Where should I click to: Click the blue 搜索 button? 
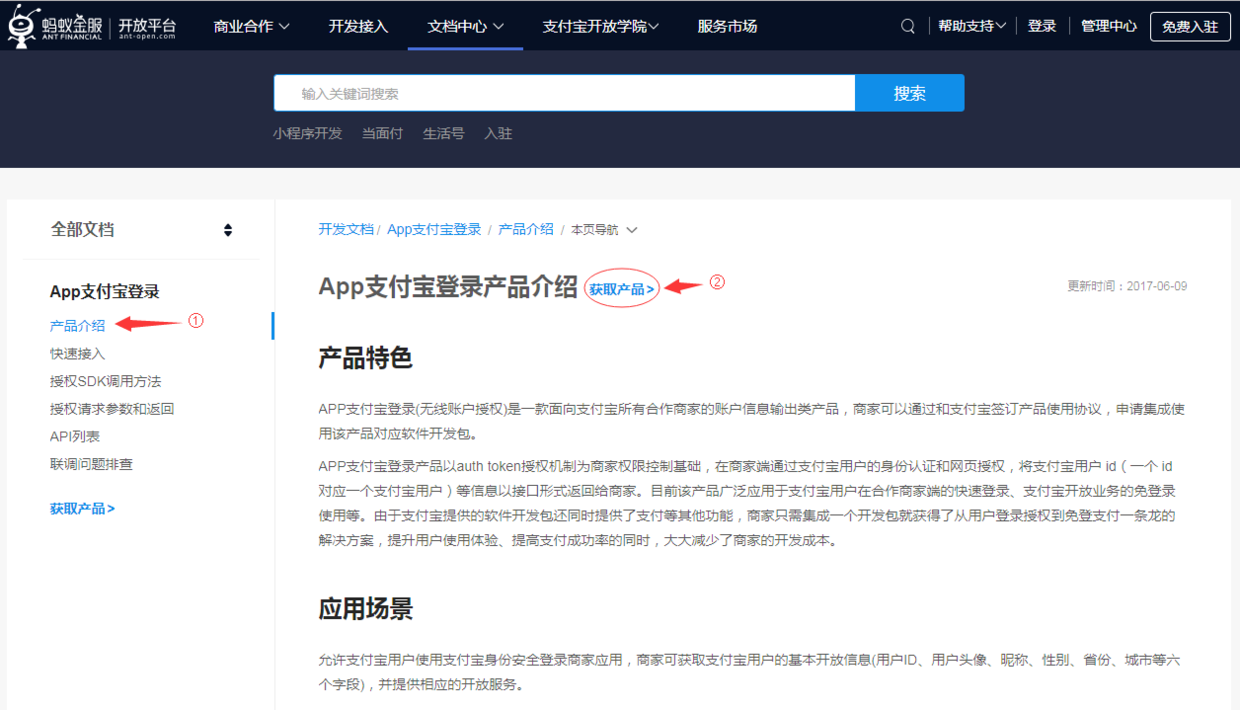point(910,93)
